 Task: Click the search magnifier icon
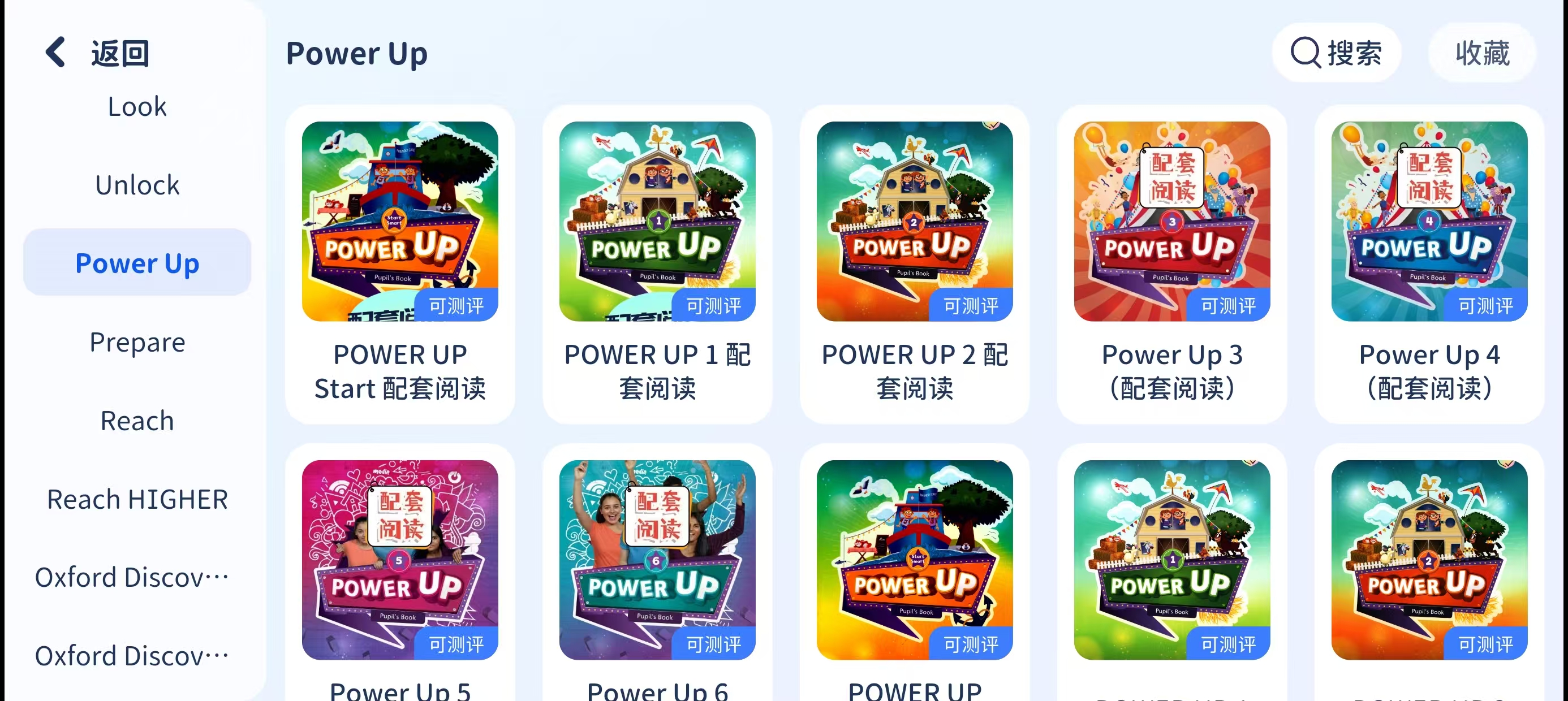pyautogui.click(x=1306, y=53)
